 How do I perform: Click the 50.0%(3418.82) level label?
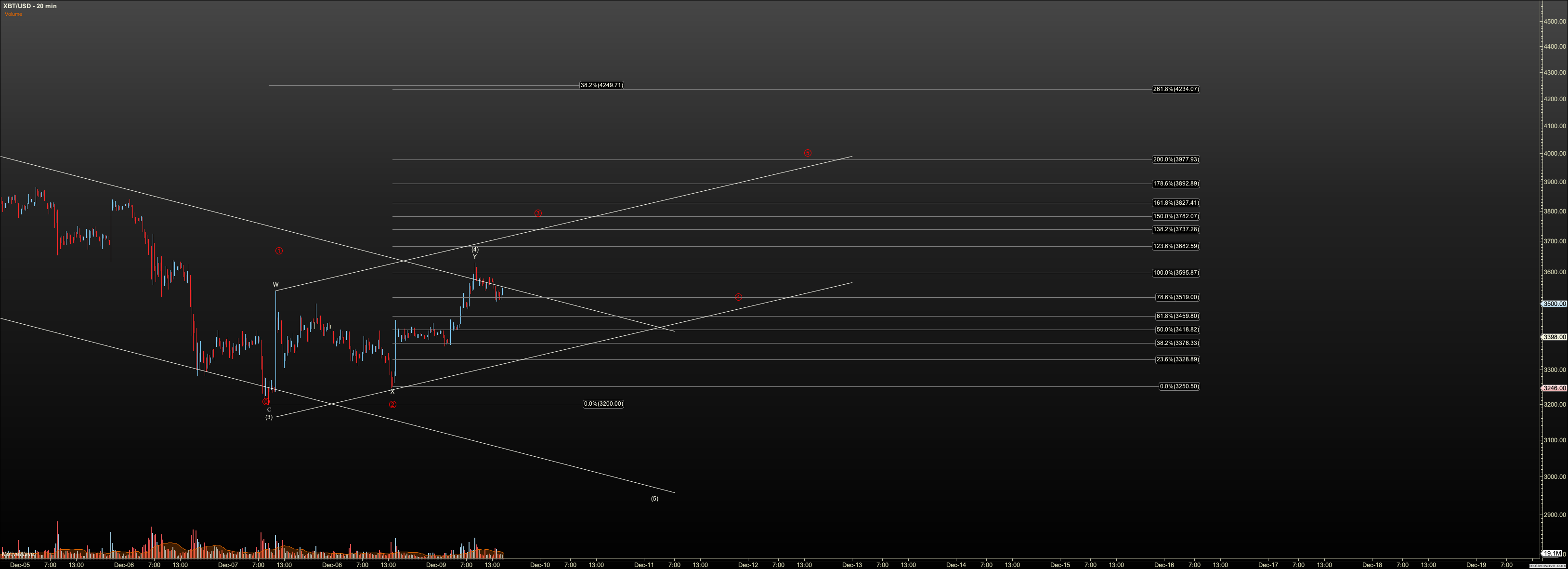pyautogui.click(x=1177, y=330)
